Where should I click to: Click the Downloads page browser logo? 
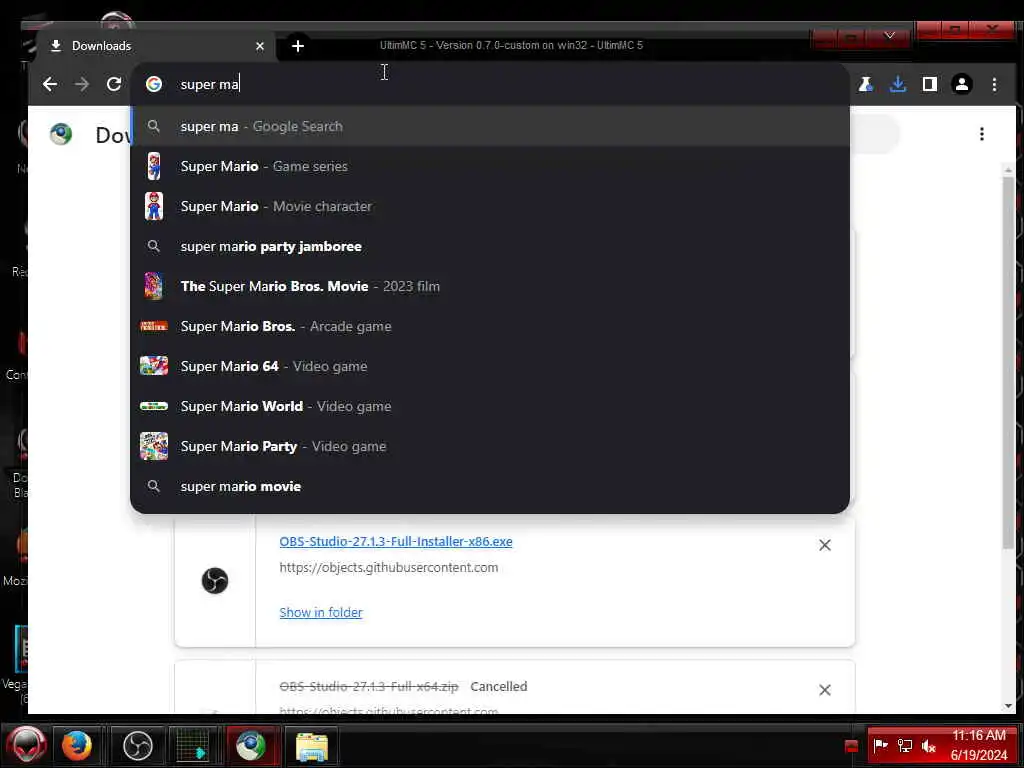coord(61,134)
